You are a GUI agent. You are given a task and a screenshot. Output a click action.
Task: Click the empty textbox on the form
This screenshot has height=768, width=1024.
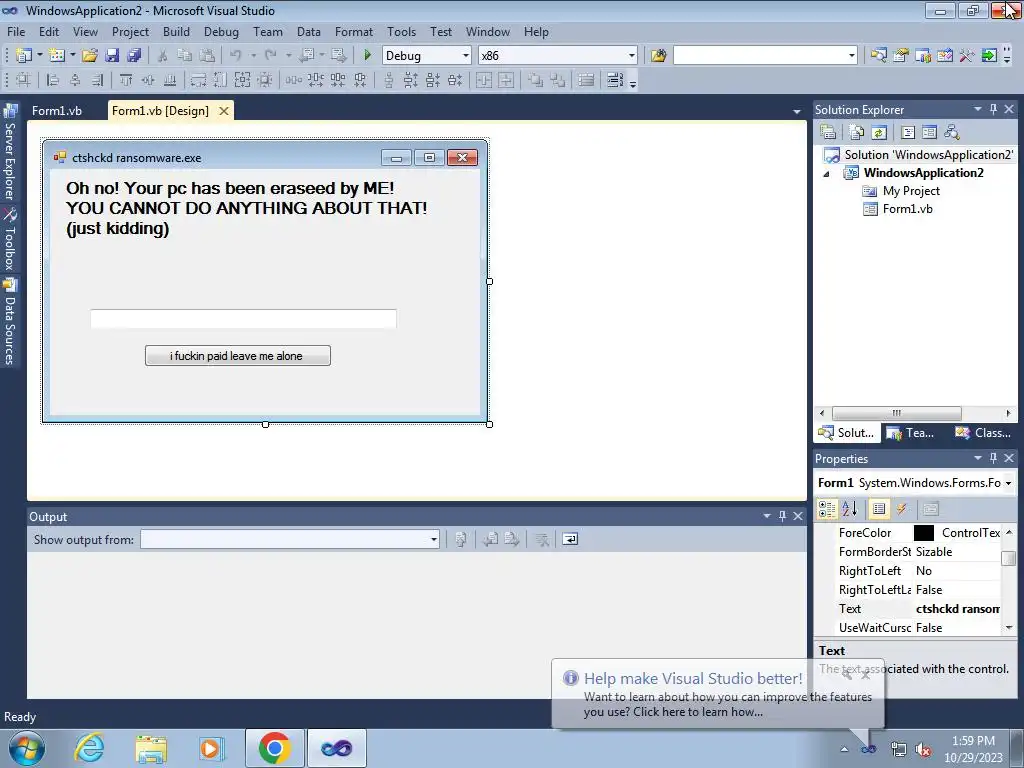(x=243, y=319)
